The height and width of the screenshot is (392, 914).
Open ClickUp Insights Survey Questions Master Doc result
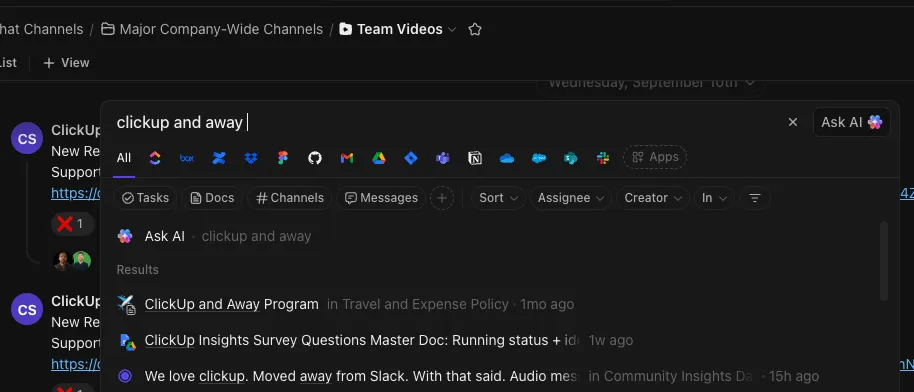(493, 340)
